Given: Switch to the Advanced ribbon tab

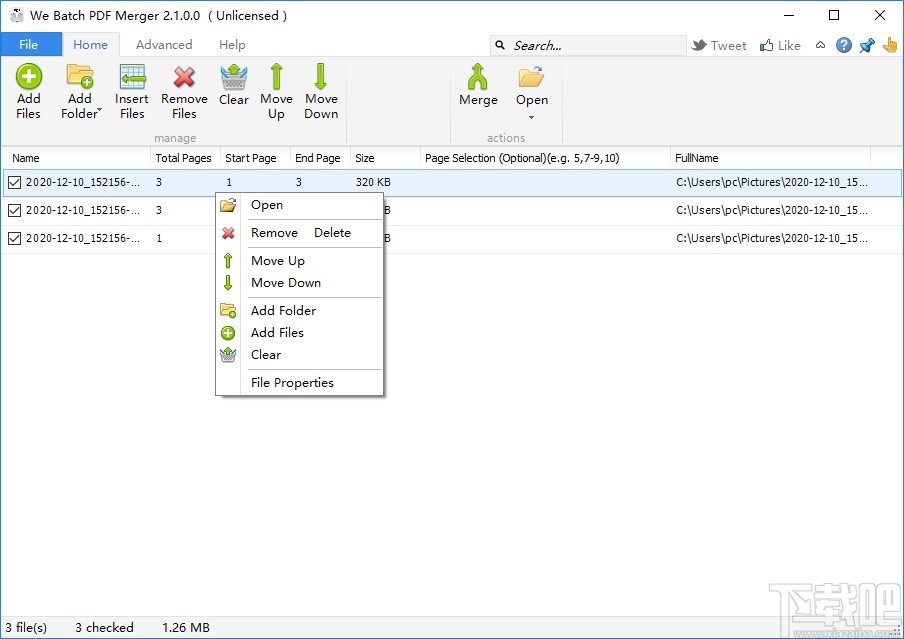Looking at the screenshot, I should click(164, 44).
